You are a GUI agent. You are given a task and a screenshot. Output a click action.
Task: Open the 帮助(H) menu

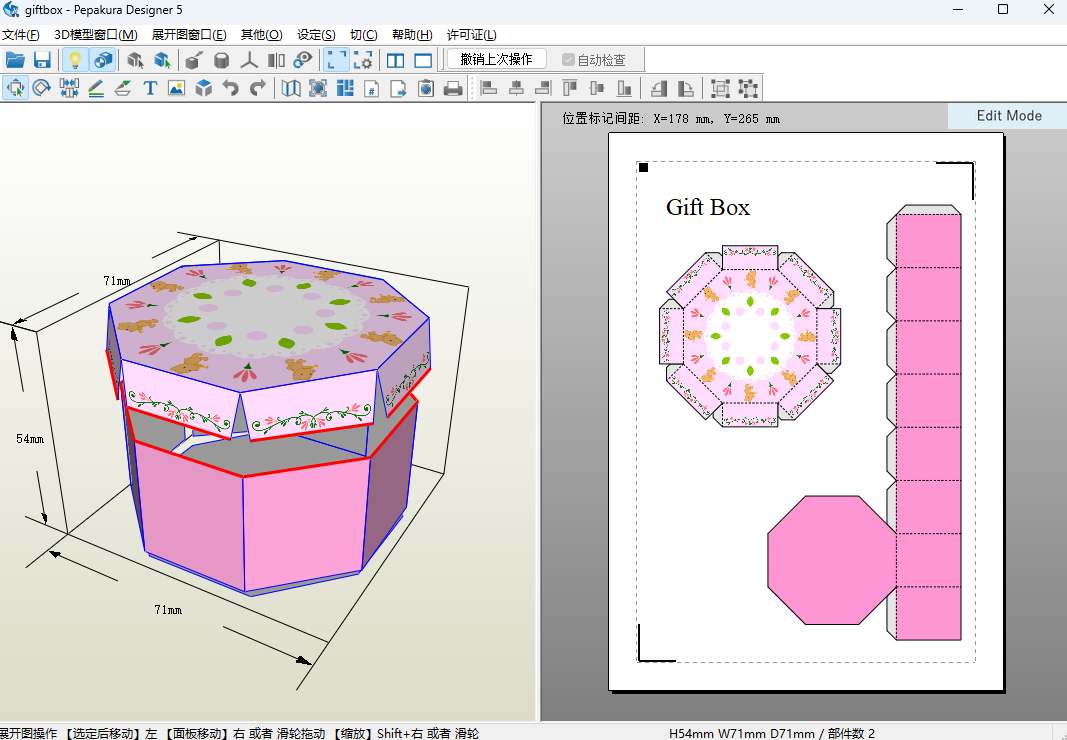412,35
